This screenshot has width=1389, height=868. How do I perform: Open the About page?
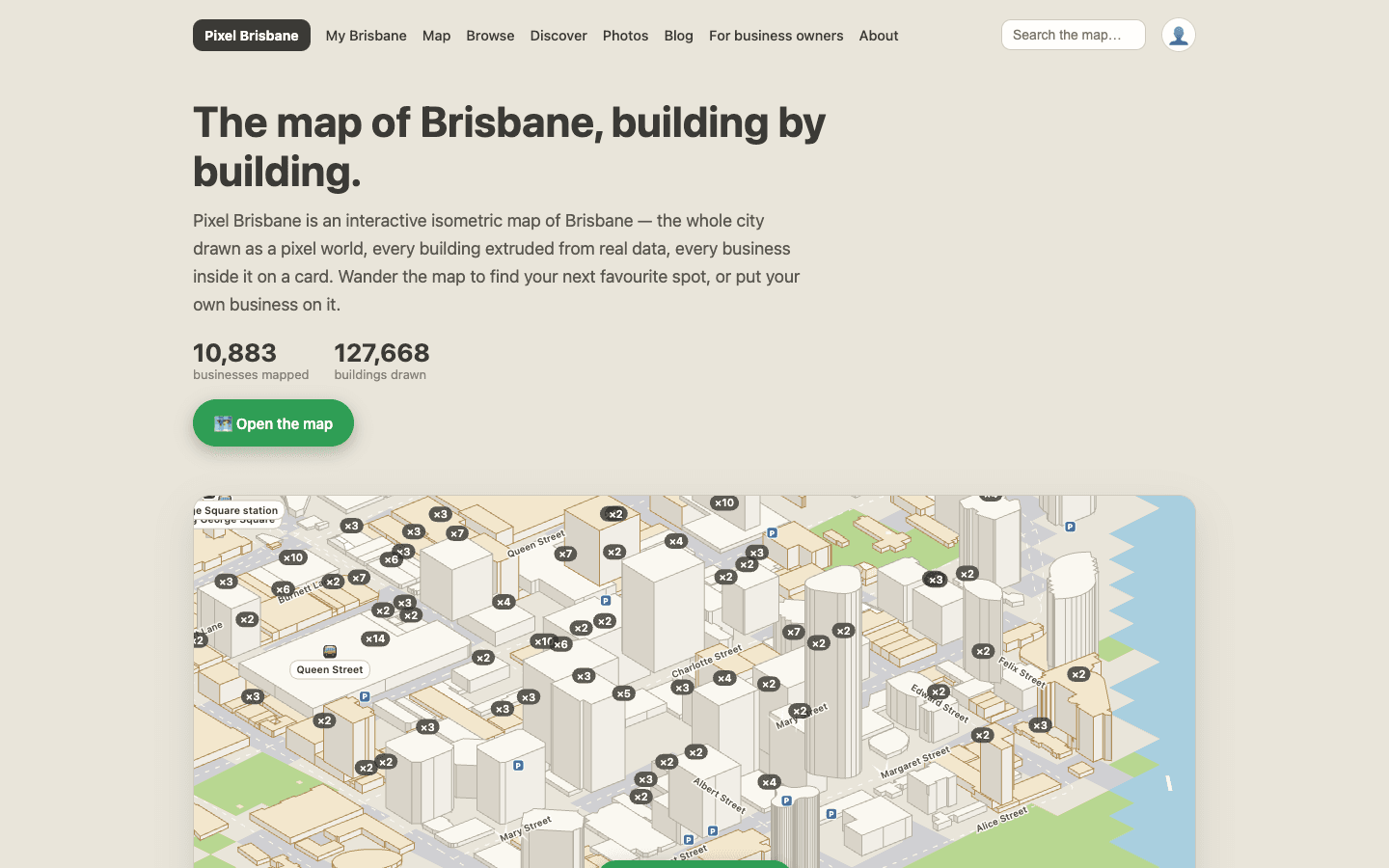[x=879, y=36]
